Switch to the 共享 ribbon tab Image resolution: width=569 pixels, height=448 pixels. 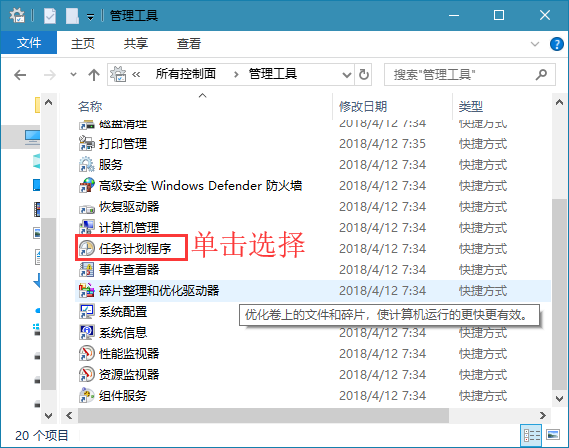click(x=136, y=44)
